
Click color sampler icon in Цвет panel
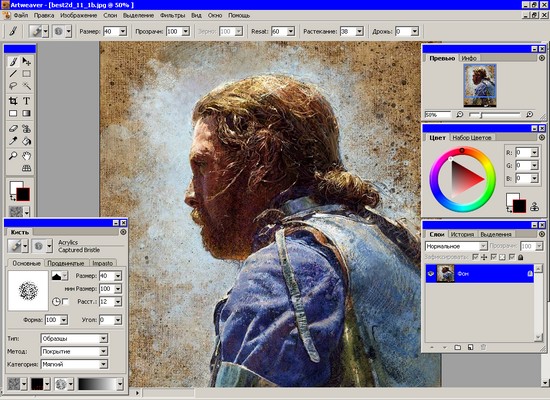click(535, 207)
